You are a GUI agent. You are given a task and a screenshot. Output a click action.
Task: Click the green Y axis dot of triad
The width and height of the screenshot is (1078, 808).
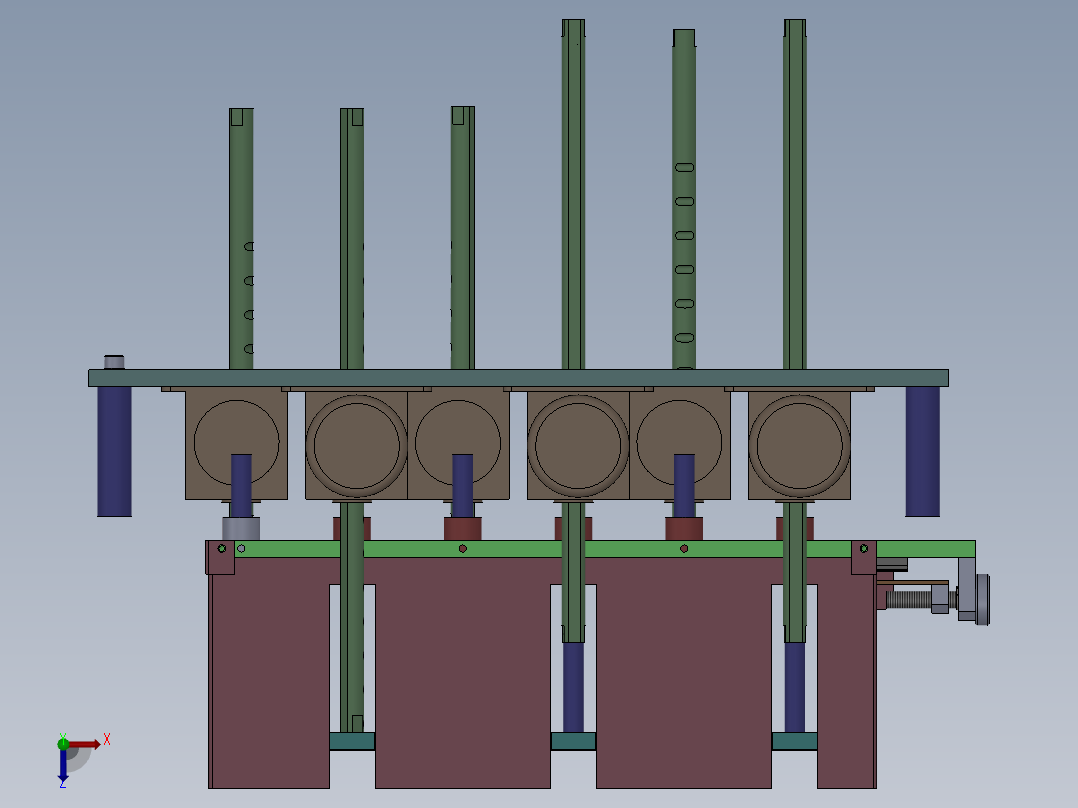coord(63,743)
